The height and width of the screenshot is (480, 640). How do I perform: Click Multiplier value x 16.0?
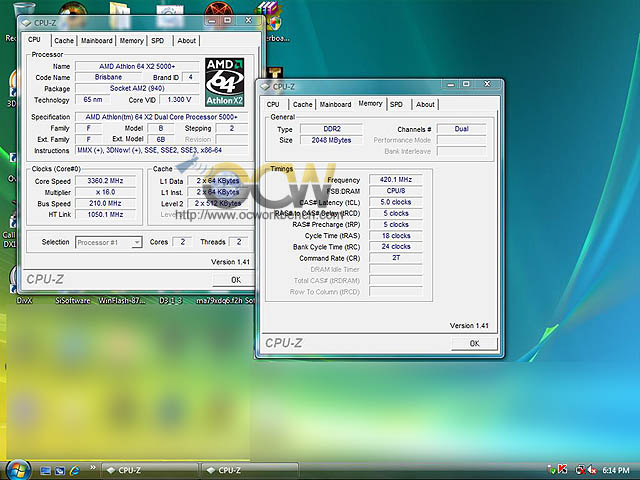click(x=105, y=192)
